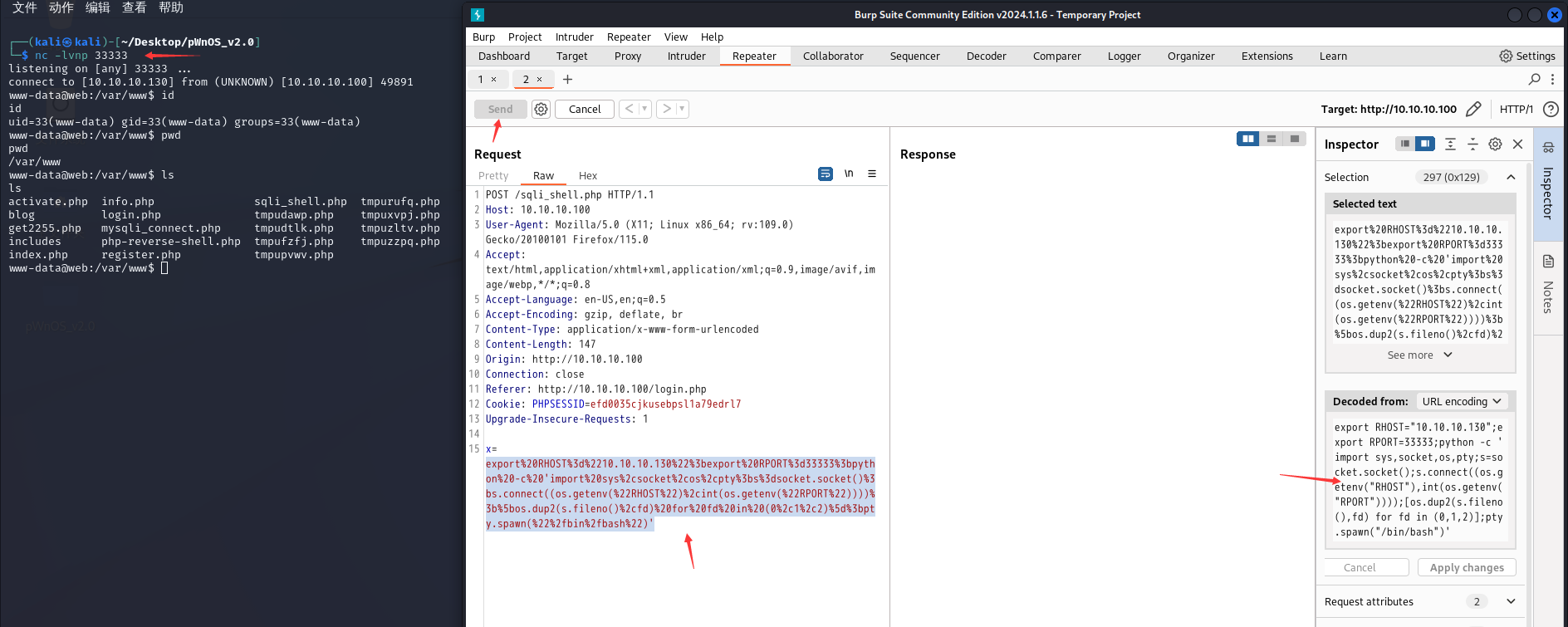Open terminal 帮助 (Help) menu
This screenshot has width=1568, height=627.
click(171, 7)
